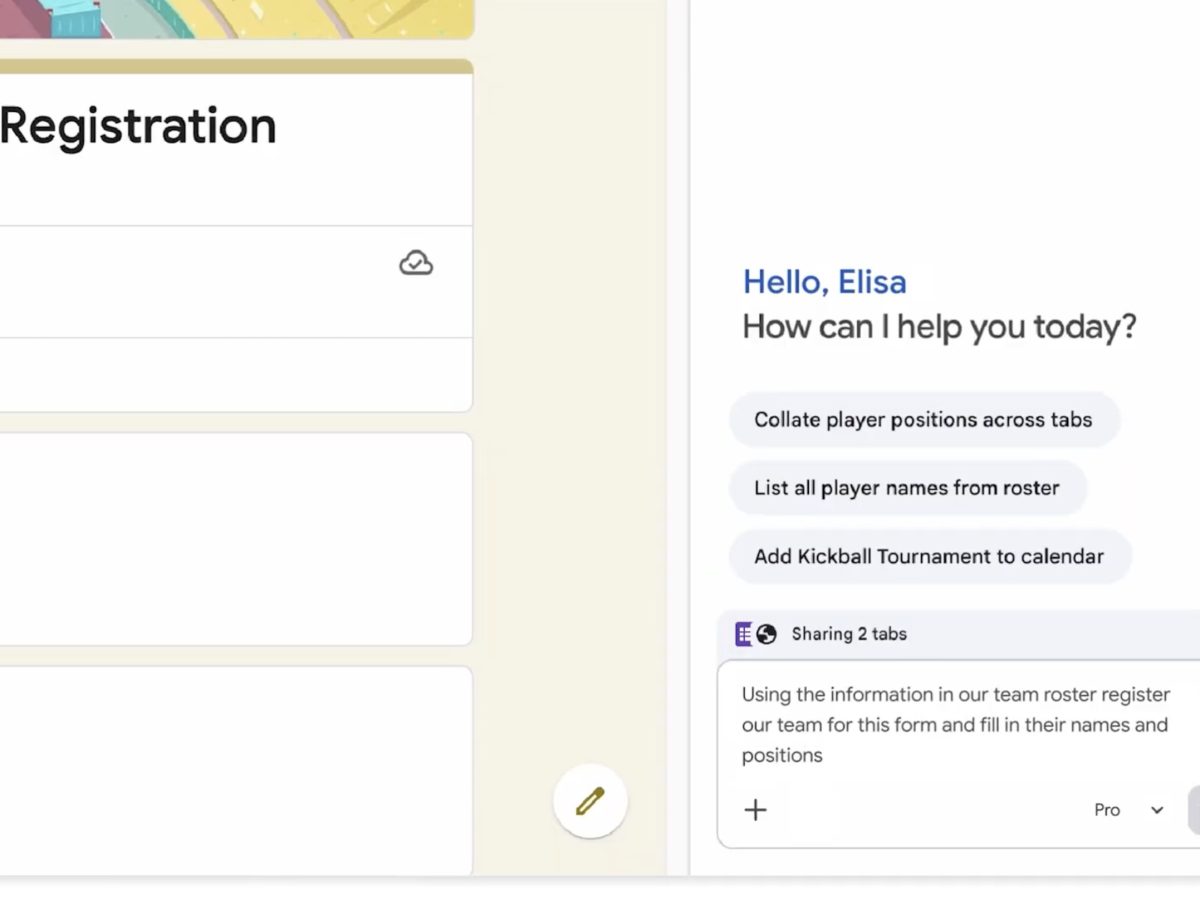Click the "How can I help you today?" heading

pyautogui.click(x=939, y=327)
